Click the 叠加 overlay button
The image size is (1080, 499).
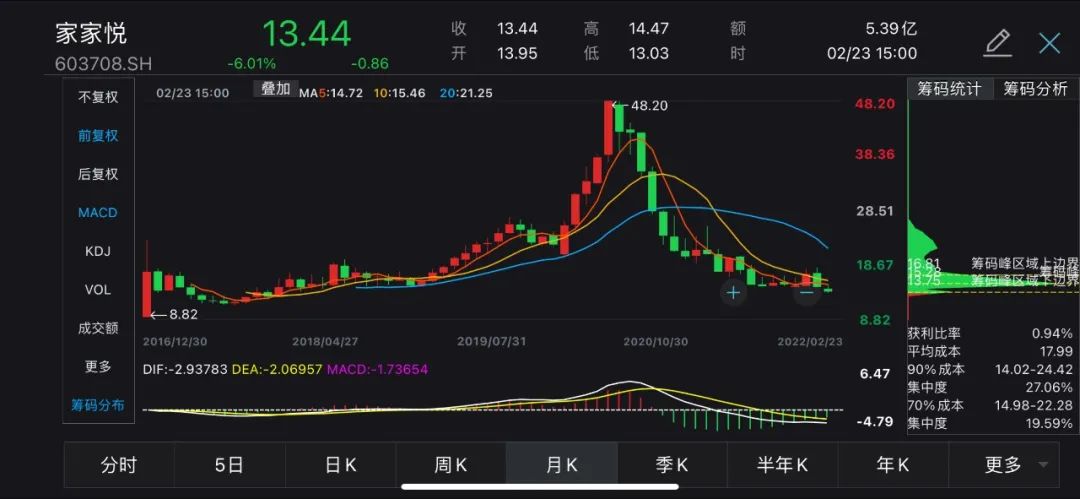click(276, 89)
